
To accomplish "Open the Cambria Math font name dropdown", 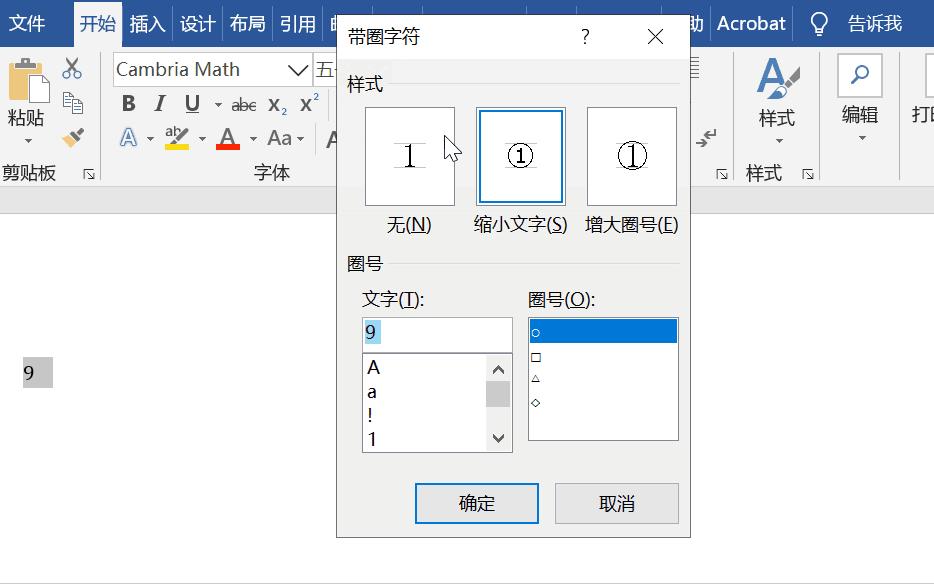I will pos(299,69).
